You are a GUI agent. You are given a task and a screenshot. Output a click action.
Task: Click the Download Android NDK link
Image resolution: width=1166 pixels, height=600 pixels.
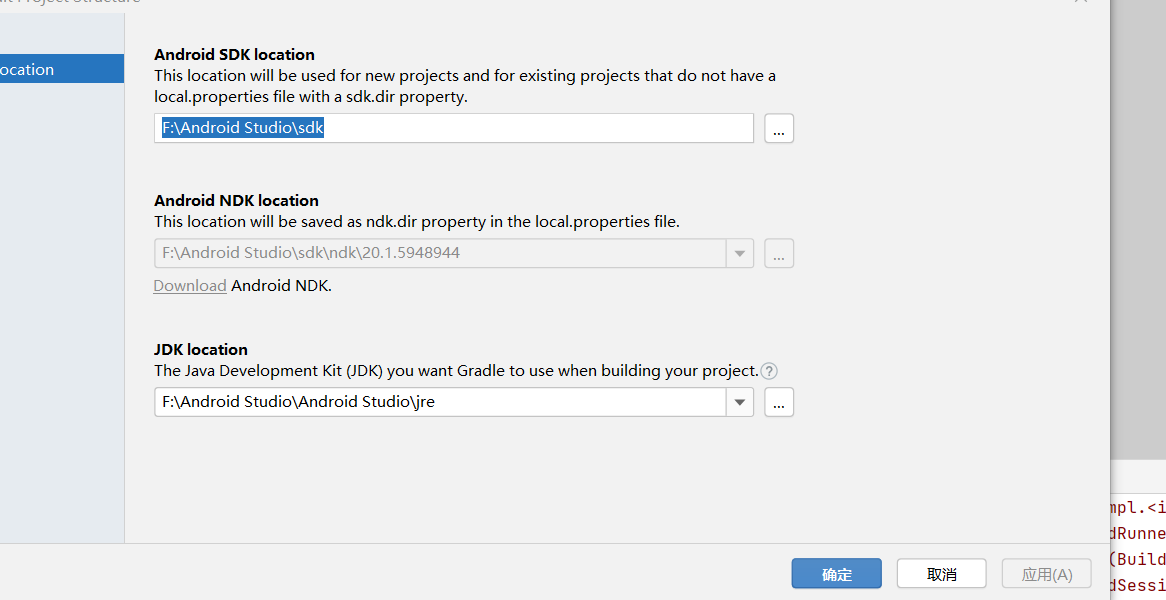(190, 286)
